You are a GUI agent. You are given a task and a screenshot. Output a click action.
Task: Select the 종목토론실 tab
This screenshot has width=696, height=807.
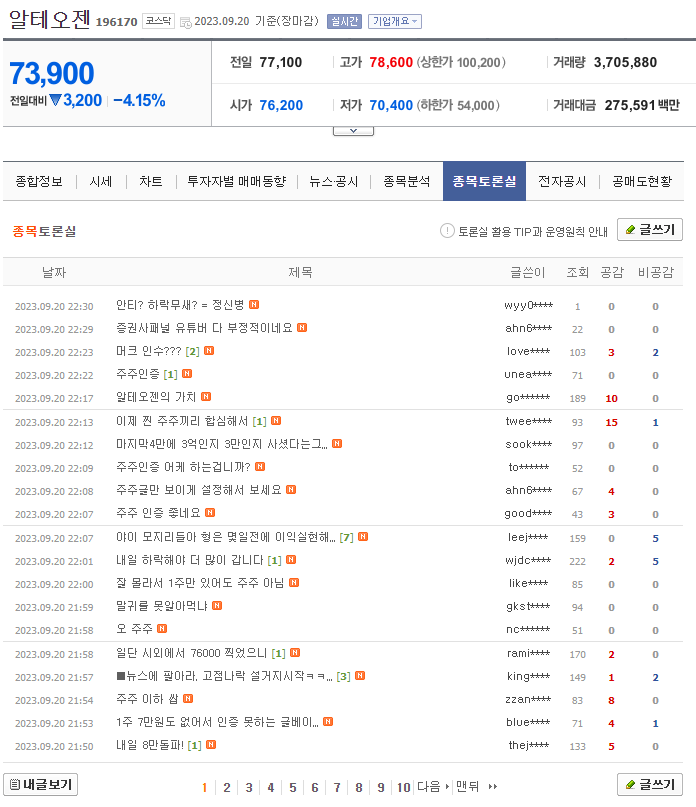pyautogui.click(x=484, y=181)
